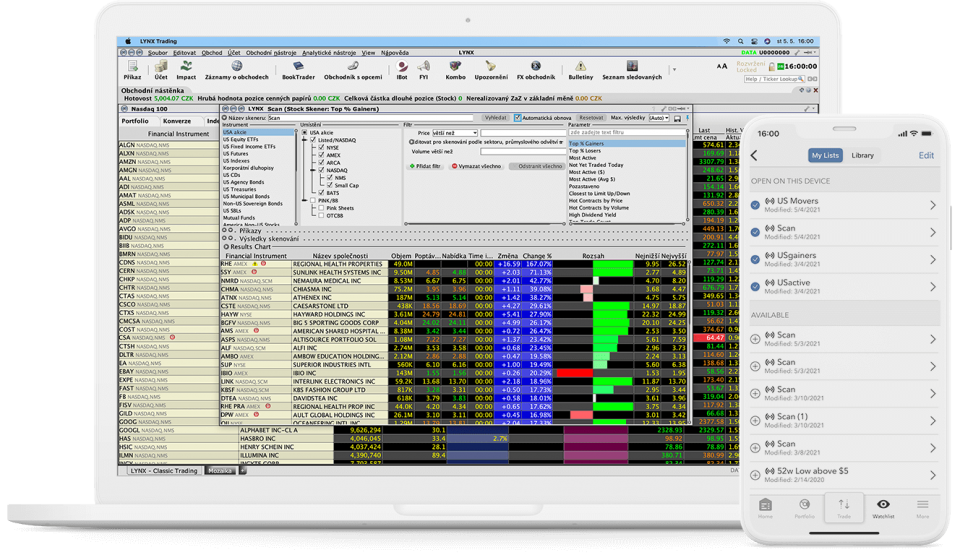Open the Editovat menu
Image resolution: width=960 pixels, height=555 pixels.
(x=184, y=53)
